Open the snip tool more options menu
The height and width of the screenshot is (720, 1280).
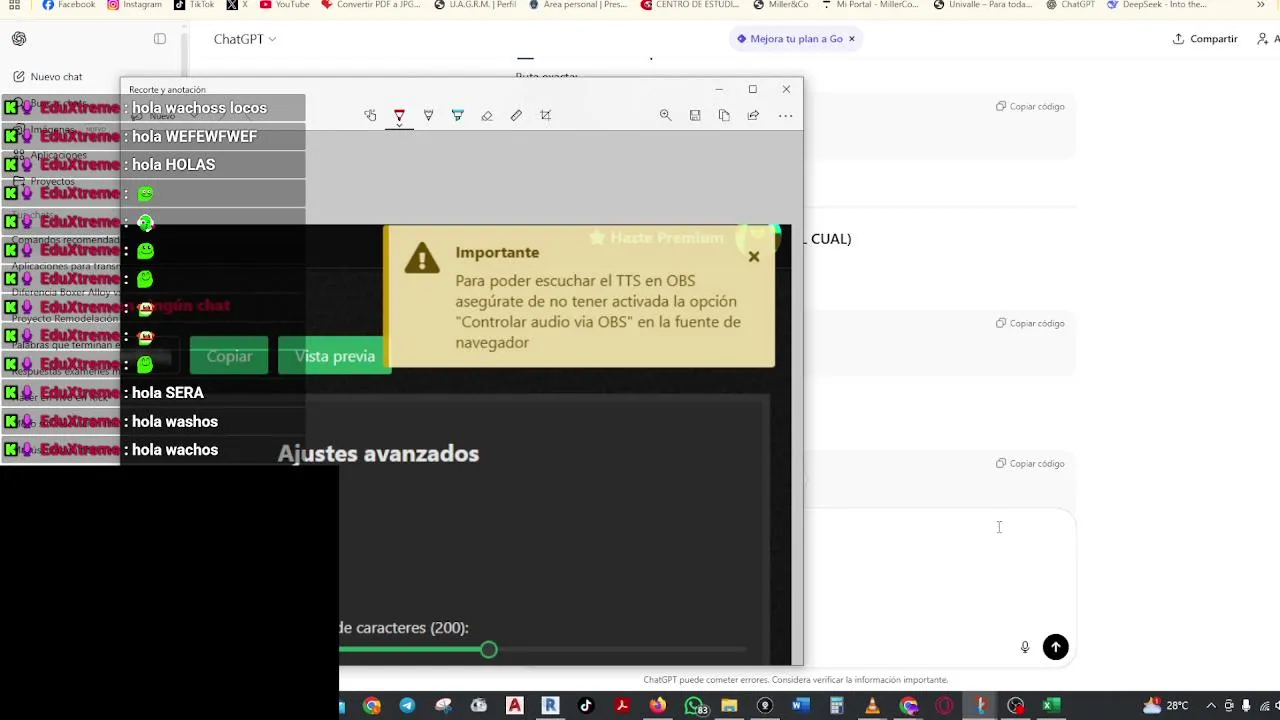786,116
